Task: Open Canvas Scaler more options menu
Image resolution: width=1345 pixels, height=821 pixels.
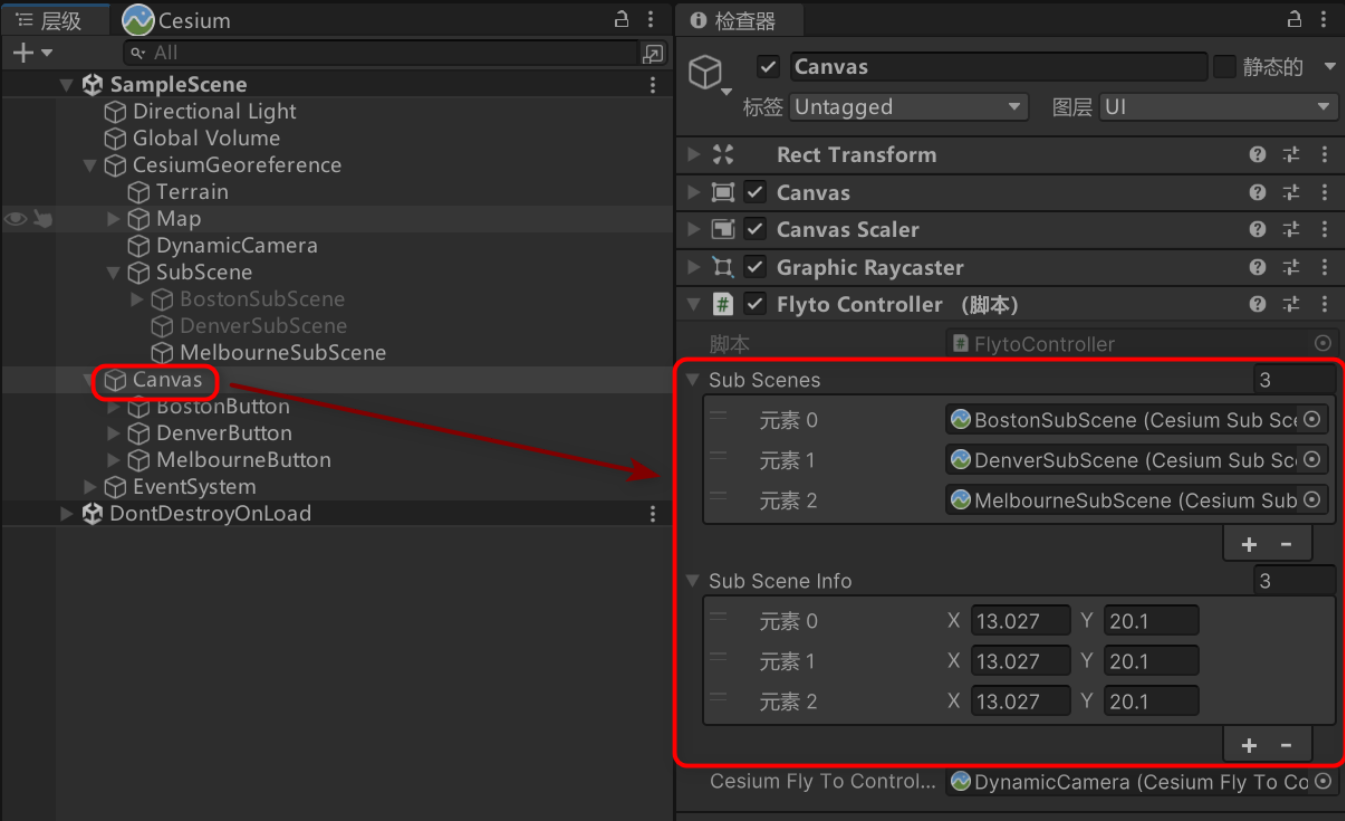Action: [x=1324, y=230]
